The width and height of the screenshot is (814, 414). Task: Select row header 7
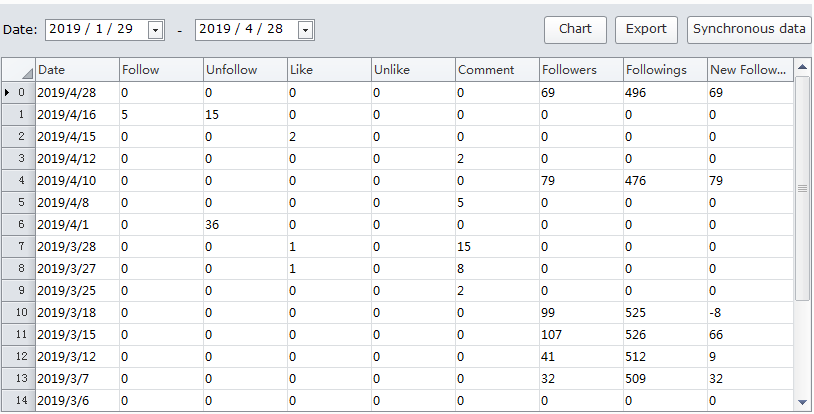pos(18,246)
